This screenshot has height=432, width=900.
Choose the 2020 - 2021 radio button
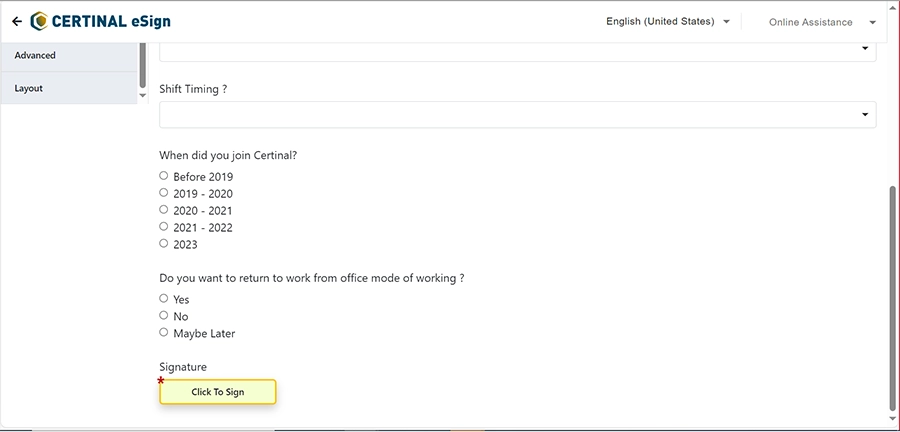[x=164, y=209]
